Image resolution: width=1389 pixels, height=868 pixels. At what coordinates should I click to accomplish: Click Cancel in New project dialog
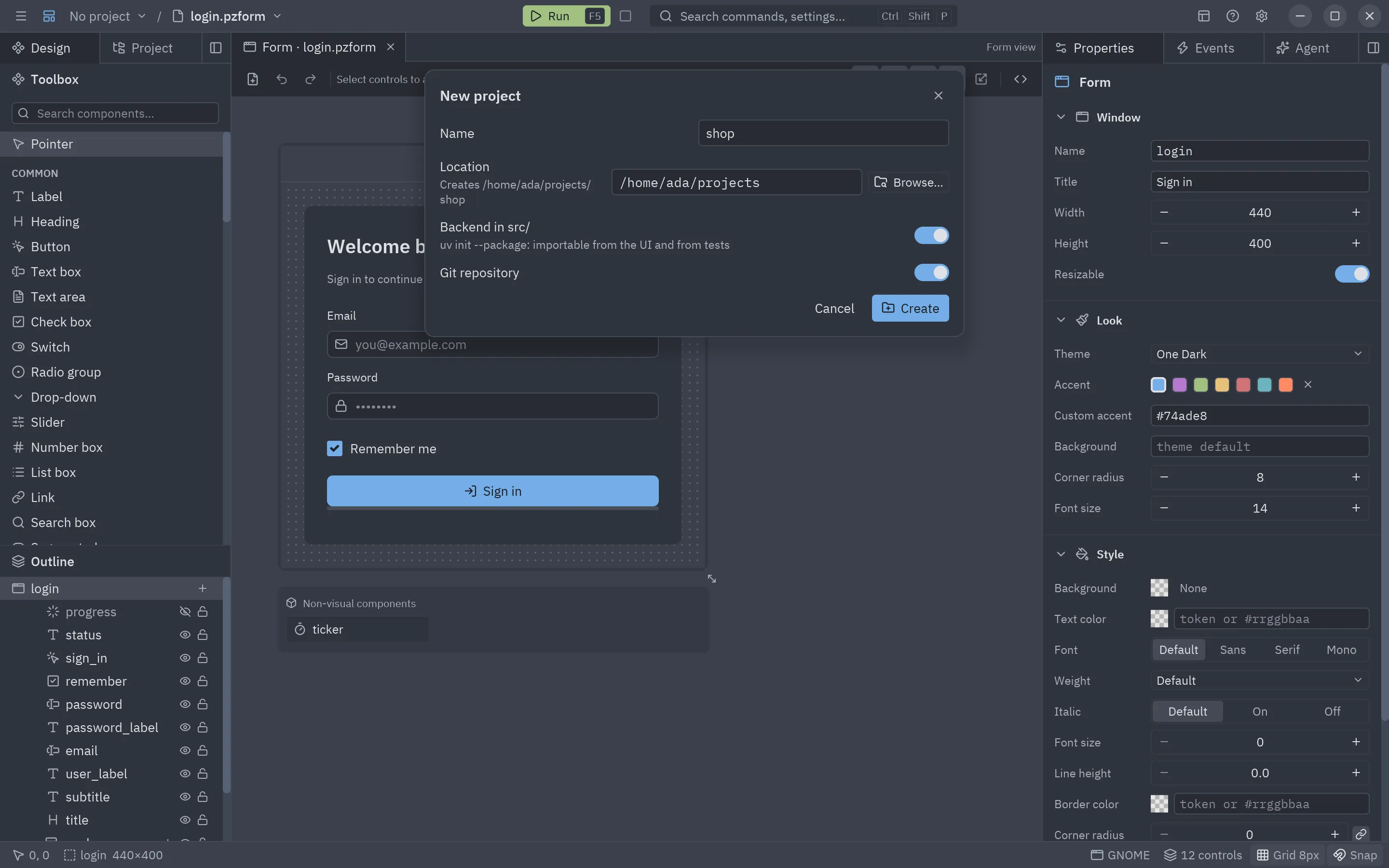(834, 308)
